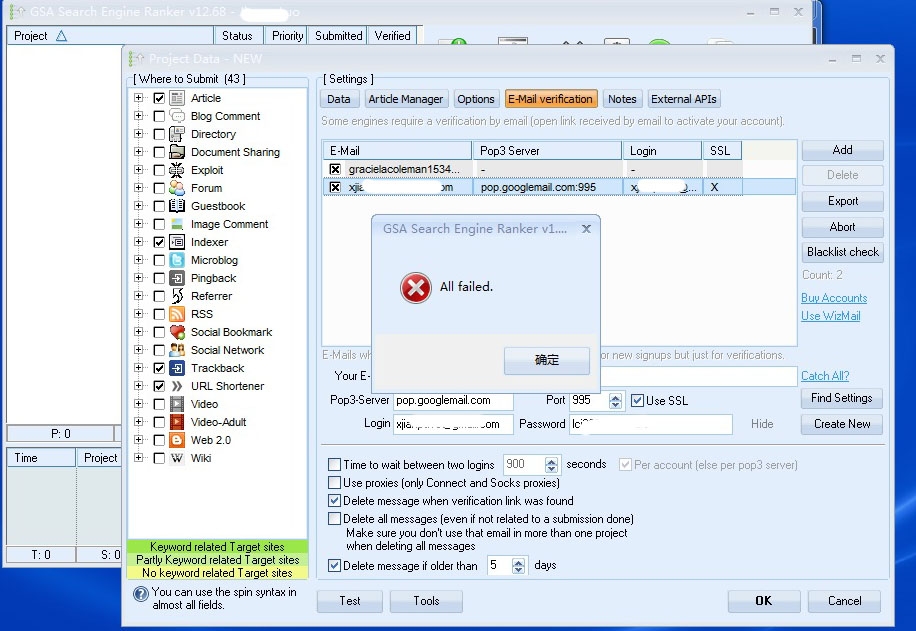
Task: Click the Find Settings button
Action: tap(841, 398)
